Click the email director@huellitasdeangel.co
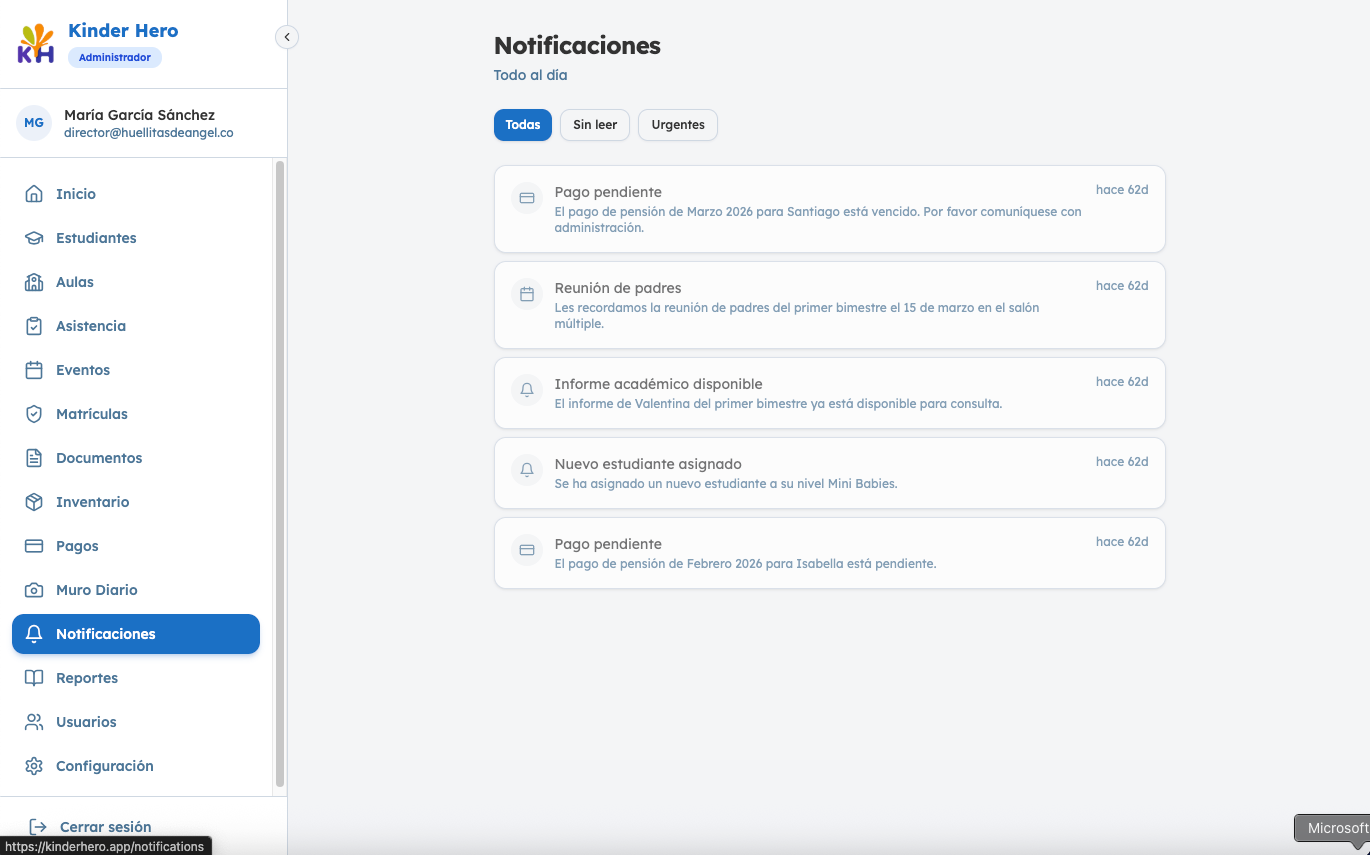Viewport: 1370px width, 855px height. coord(149,133)
